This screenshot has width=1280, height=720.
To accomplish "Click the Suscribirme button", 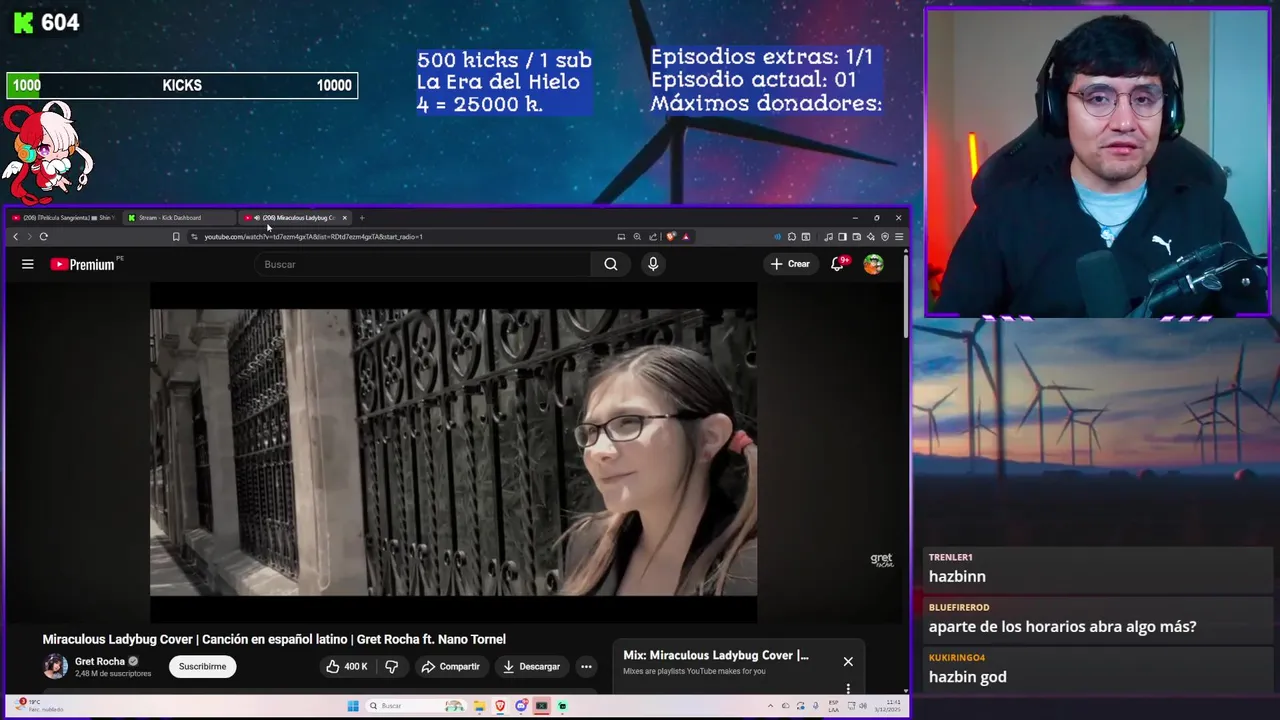I will pos(202,666).
